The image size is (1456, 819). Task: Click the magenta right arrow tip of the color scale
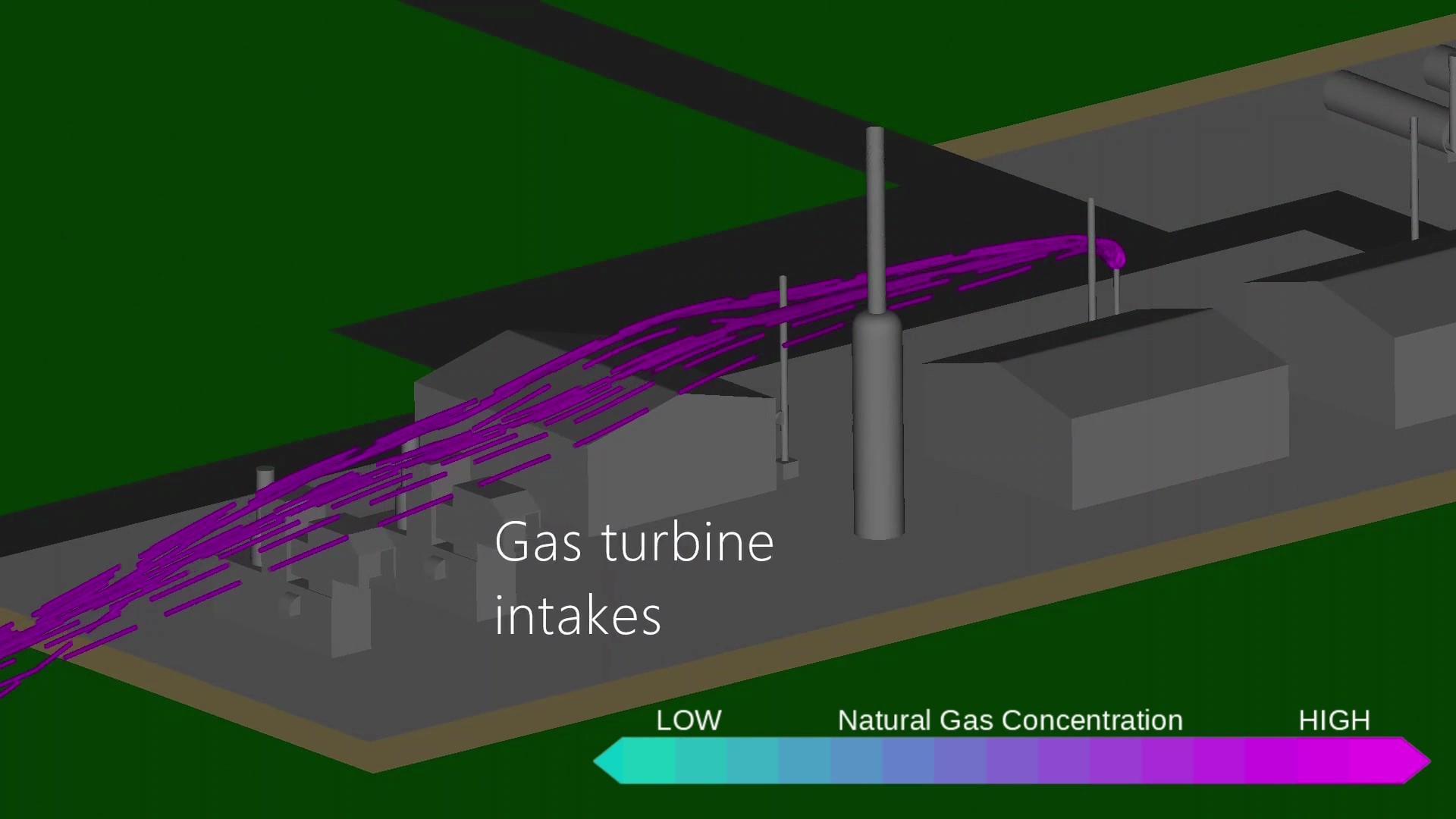tap(1417, 761)
